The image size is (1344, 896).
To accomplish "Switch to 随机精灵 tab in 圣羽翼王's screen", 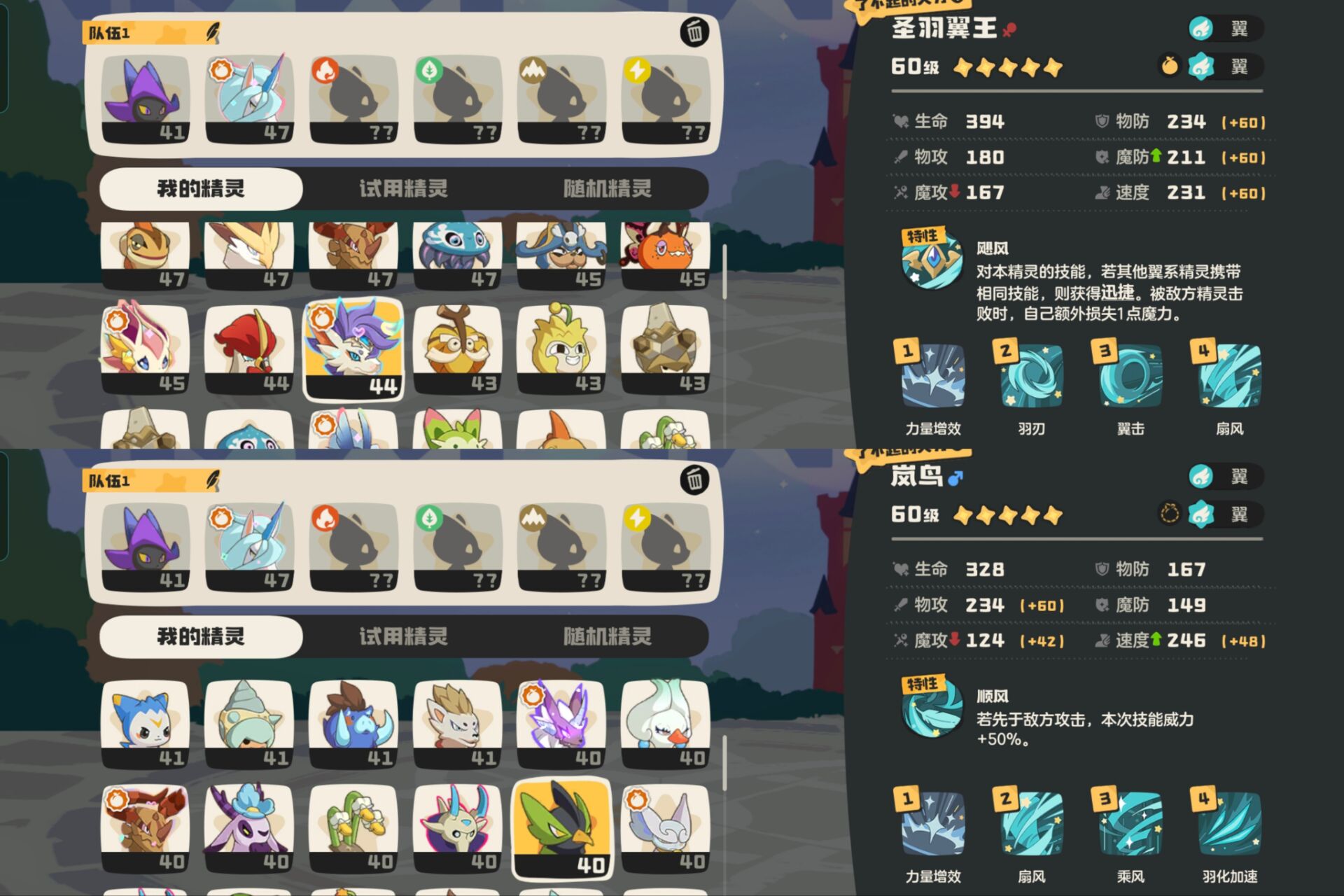I will [607, 188].
